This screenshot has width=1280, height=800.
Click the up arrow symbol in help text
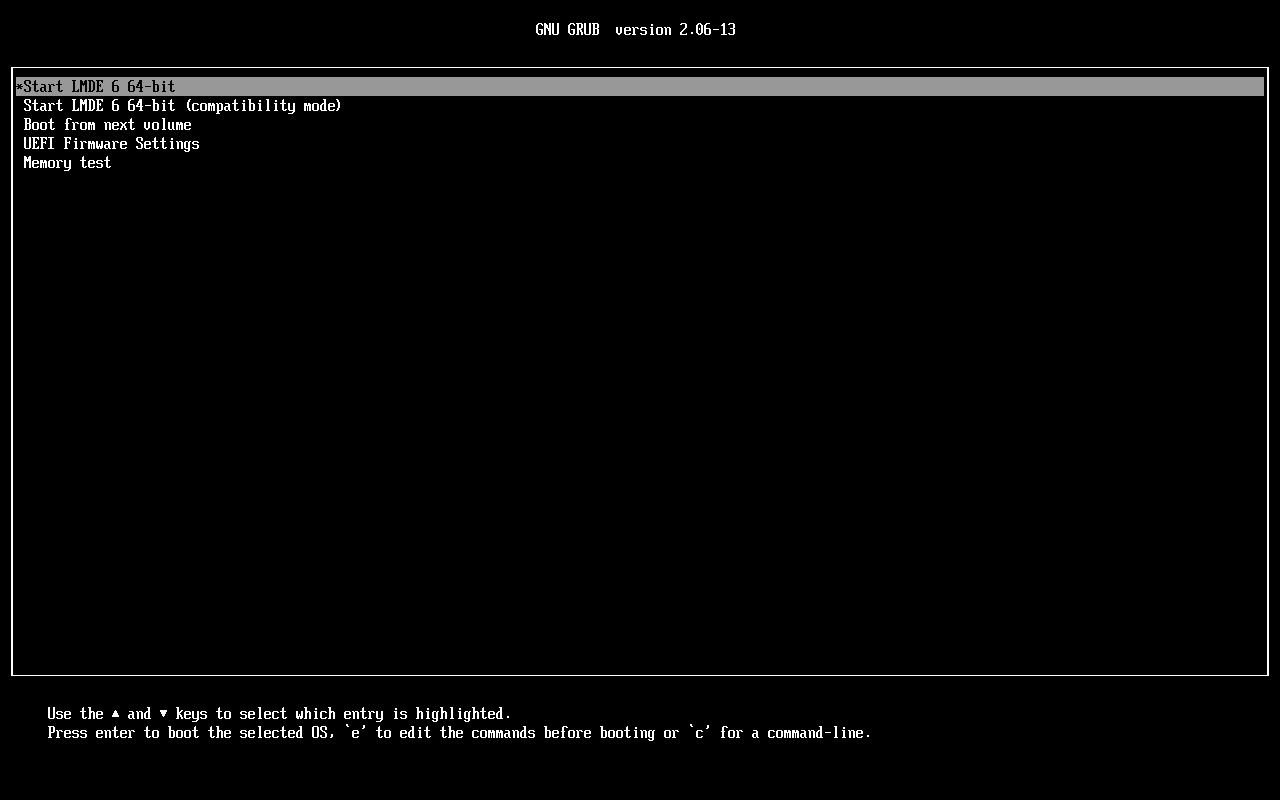click(114, 713)
